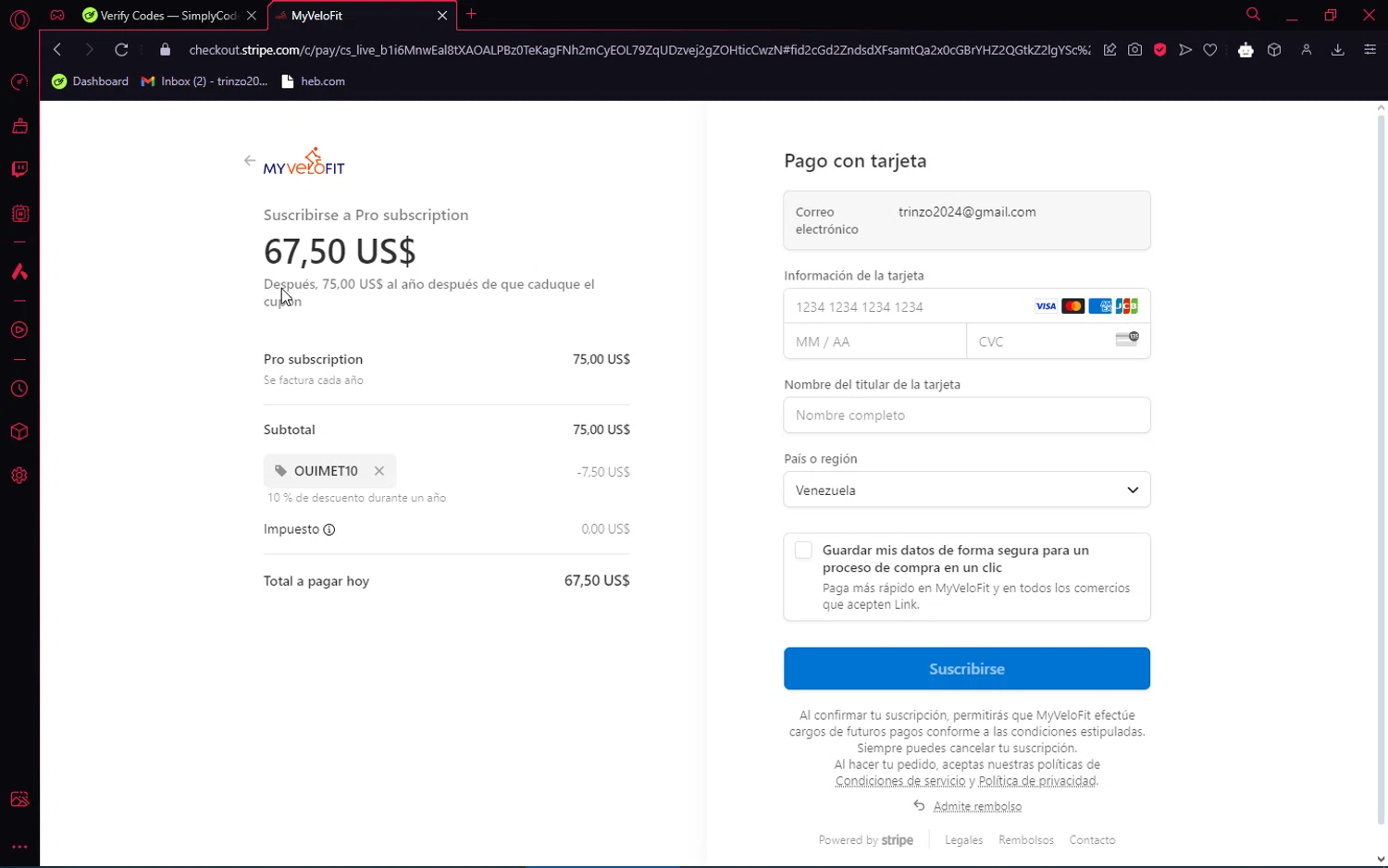1388x868 pixels.
Task: Focus the card number field
Action: pyautogui.click(x=967, y=306)
